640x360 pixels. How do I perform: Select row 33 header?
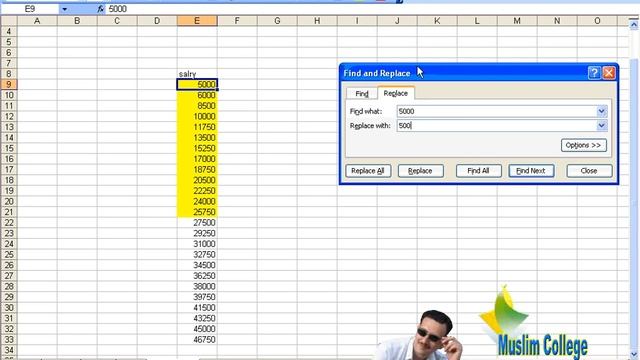[x=9, y=340]
